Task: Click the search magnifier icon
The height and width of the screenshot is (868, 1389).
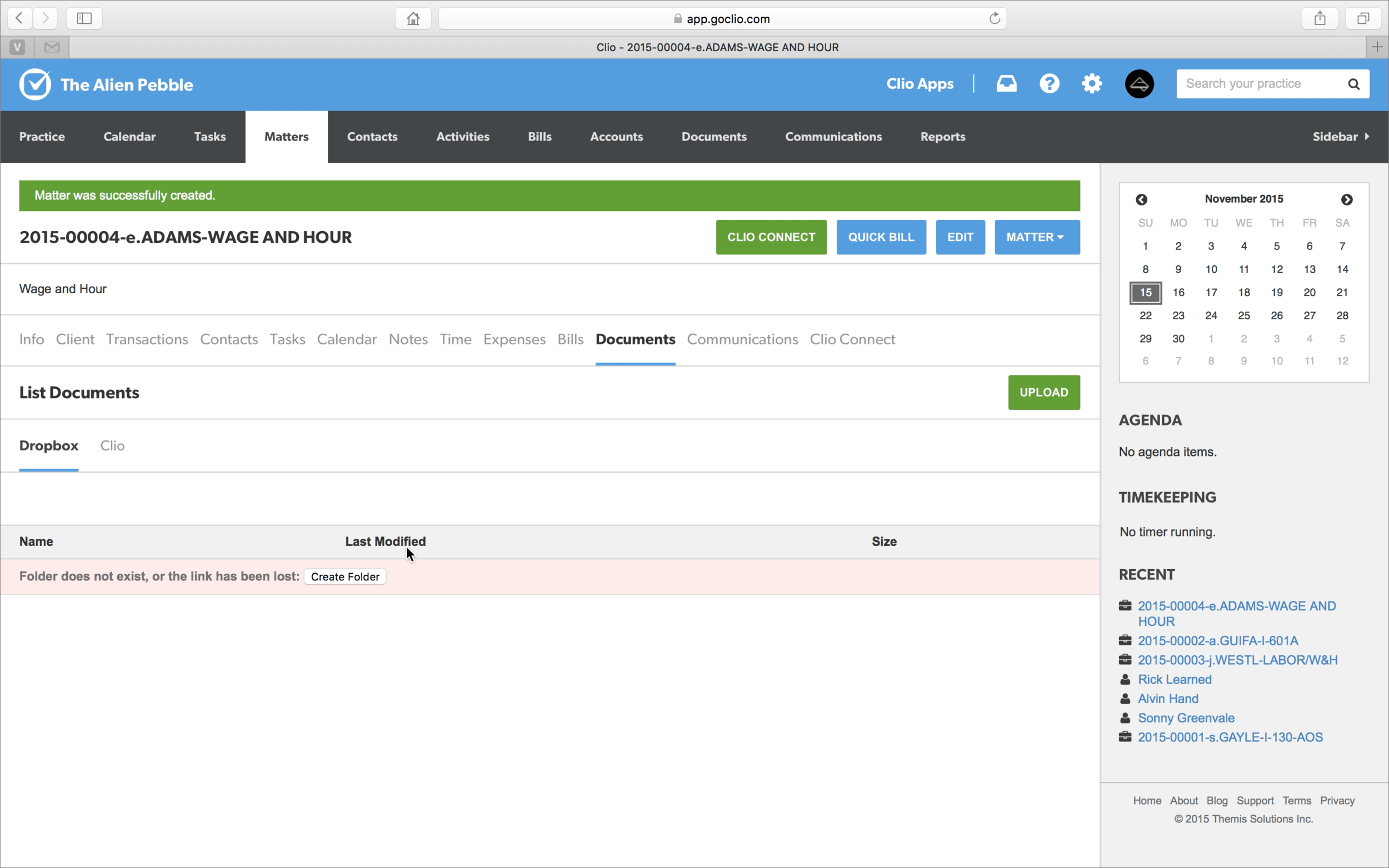Action: [1353, 84]
